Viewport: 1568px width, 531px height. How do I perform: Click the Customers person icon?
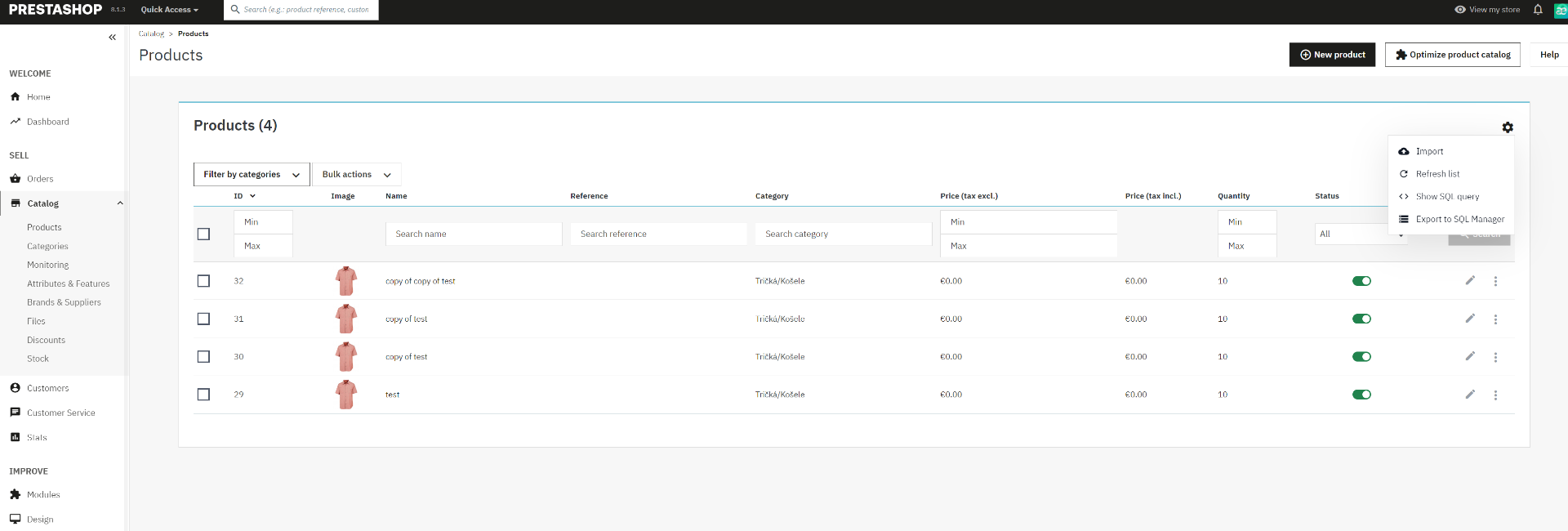point(15,388)
